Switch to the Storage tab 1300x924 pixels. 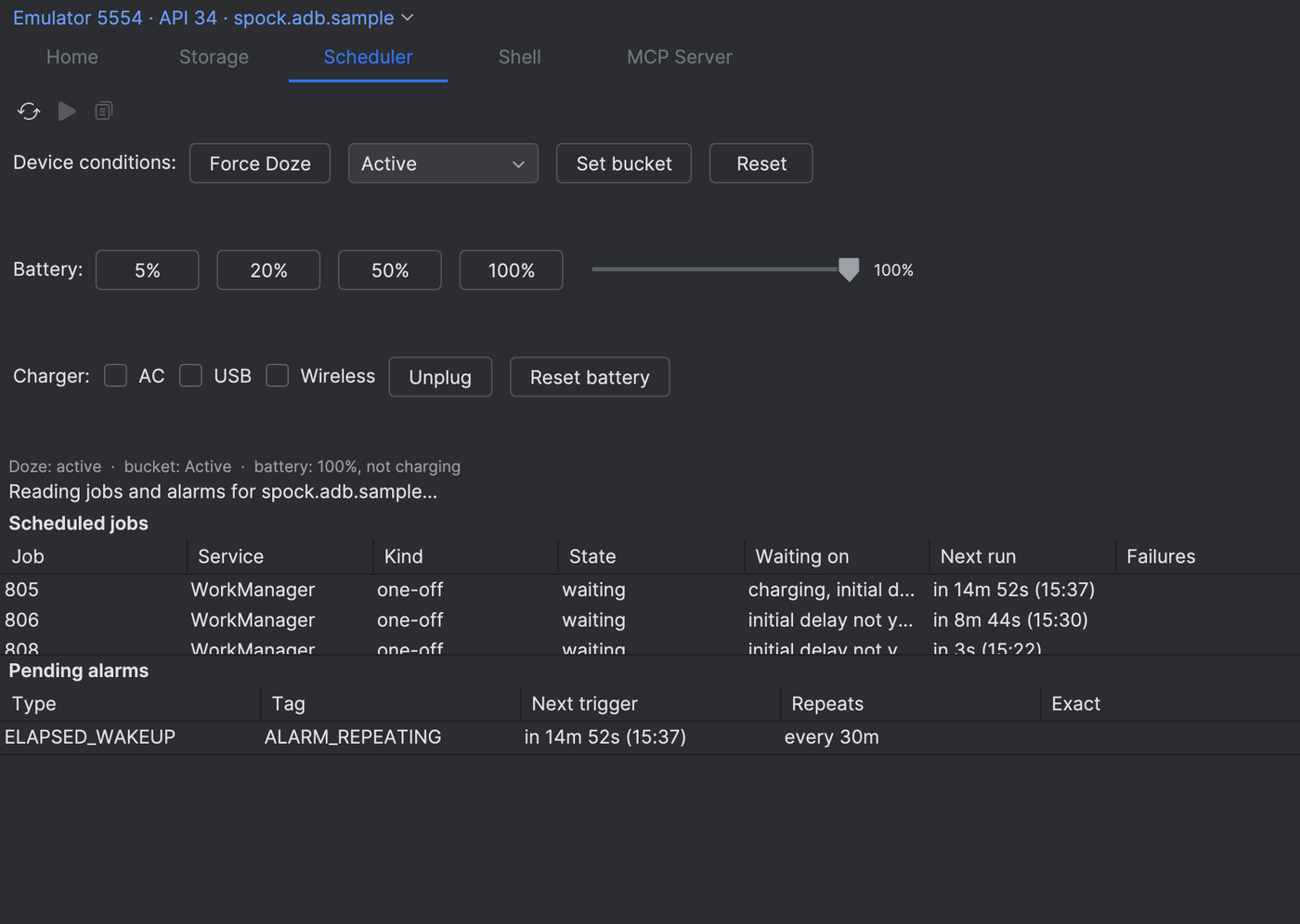[x=214, y=57]
